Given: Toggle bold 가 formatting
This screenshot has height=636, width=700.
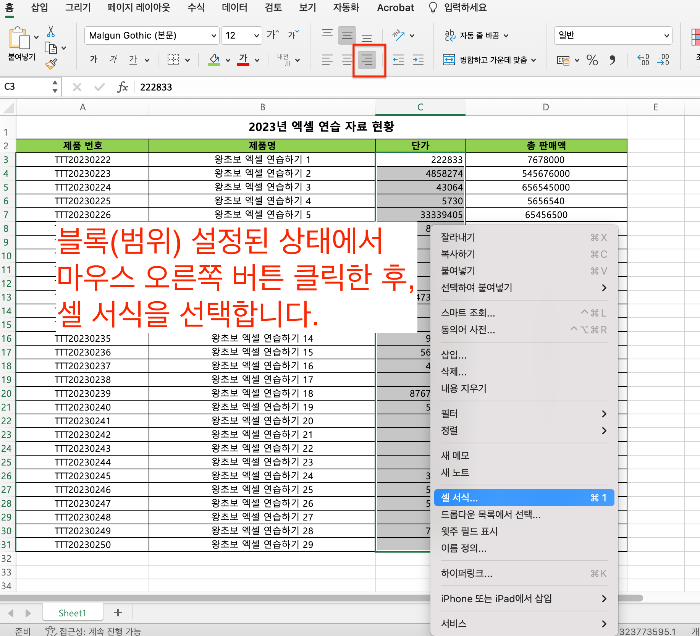Looking at the screenshot, I should click(x=93, y=59).
